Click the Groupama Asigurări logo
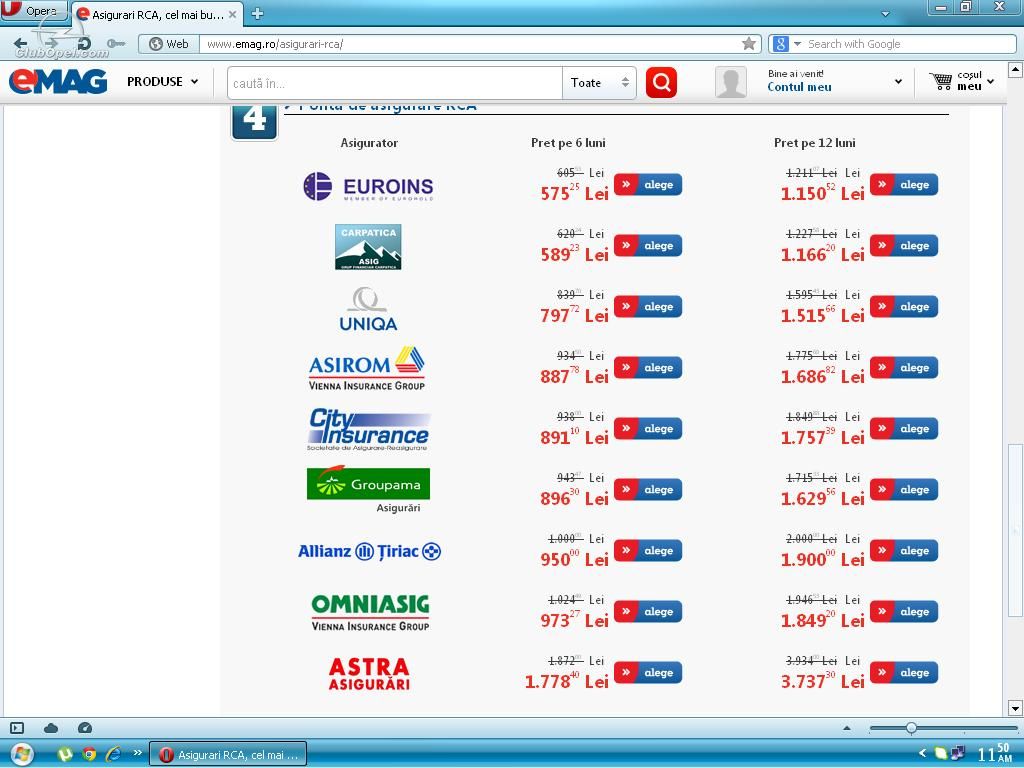The width and height of the screenshot is (1024, 768). click(368, 490)
